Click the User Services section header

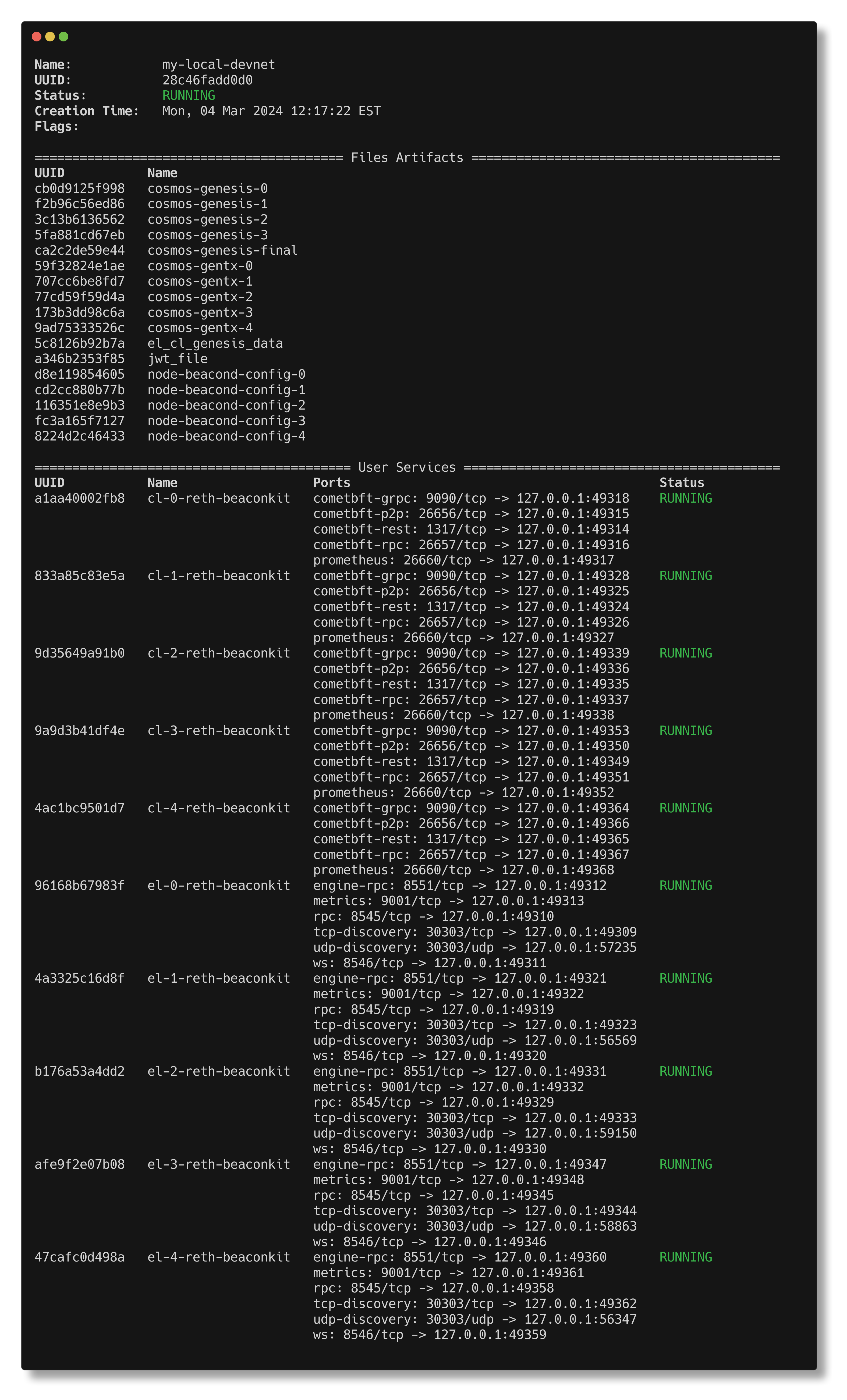(x=407, y=467)
